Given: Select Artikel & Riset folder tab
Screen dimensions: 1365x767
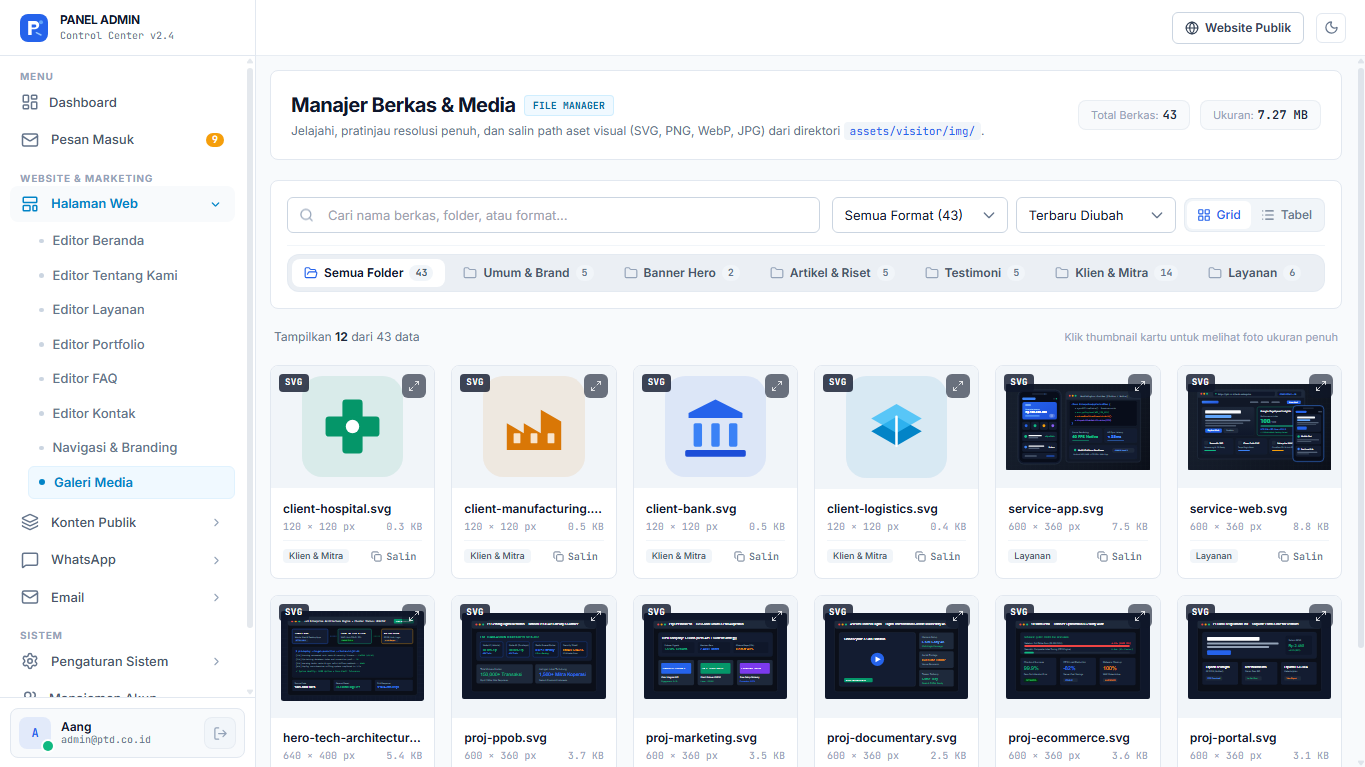Looking at the screenshot, I should click(x=830, y=273).
